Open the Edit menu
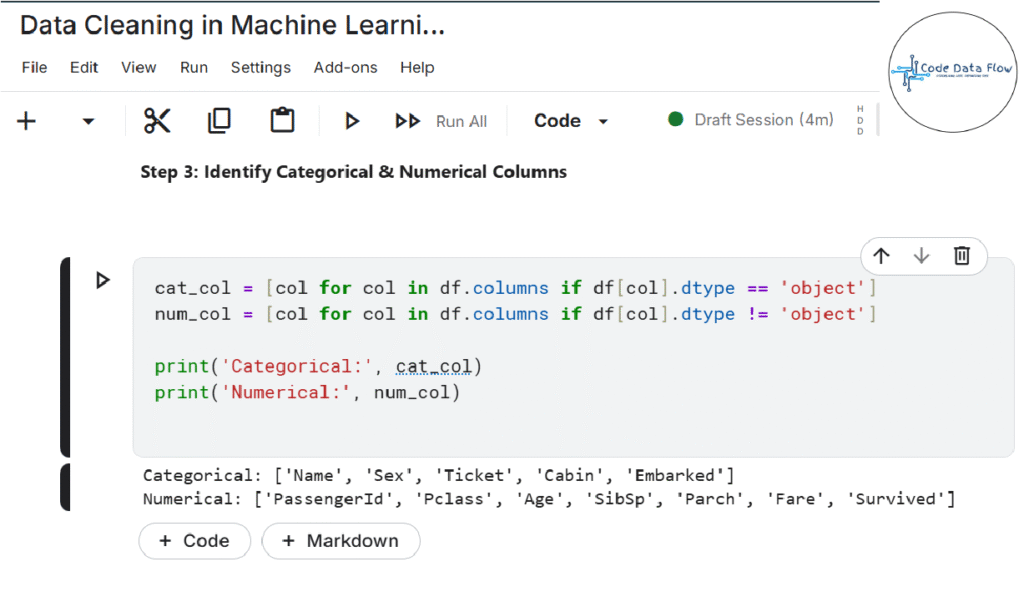The width and height of the screenshot is (1024, 592). [84, 67]
